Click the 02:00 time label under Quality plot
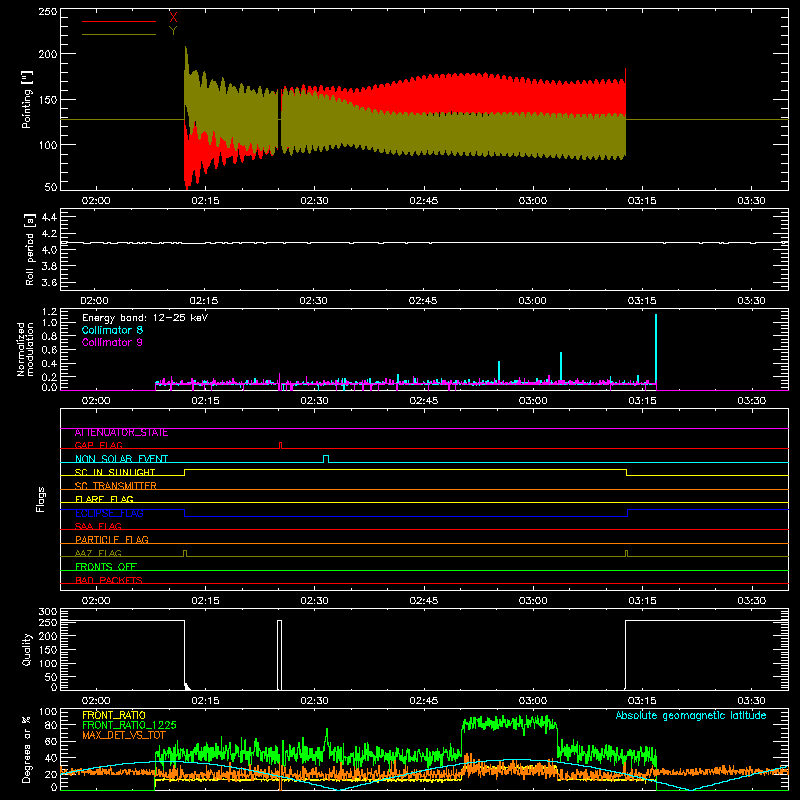This screenshot has height=800, width=800. pos(96,701)
